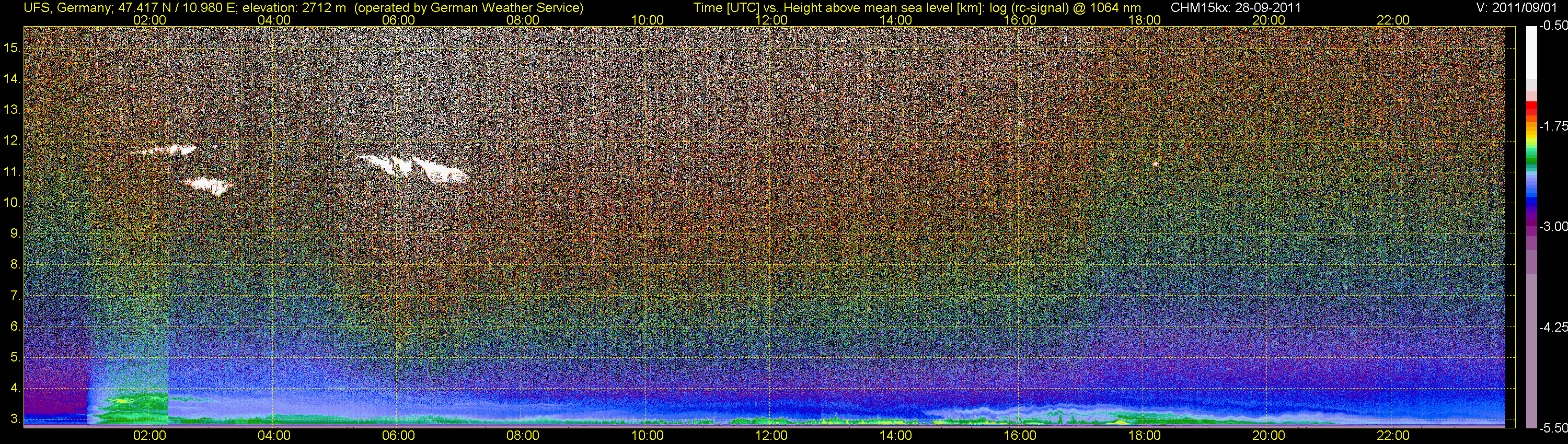Click the -5.50 color scale value

tap(1553, 428)
